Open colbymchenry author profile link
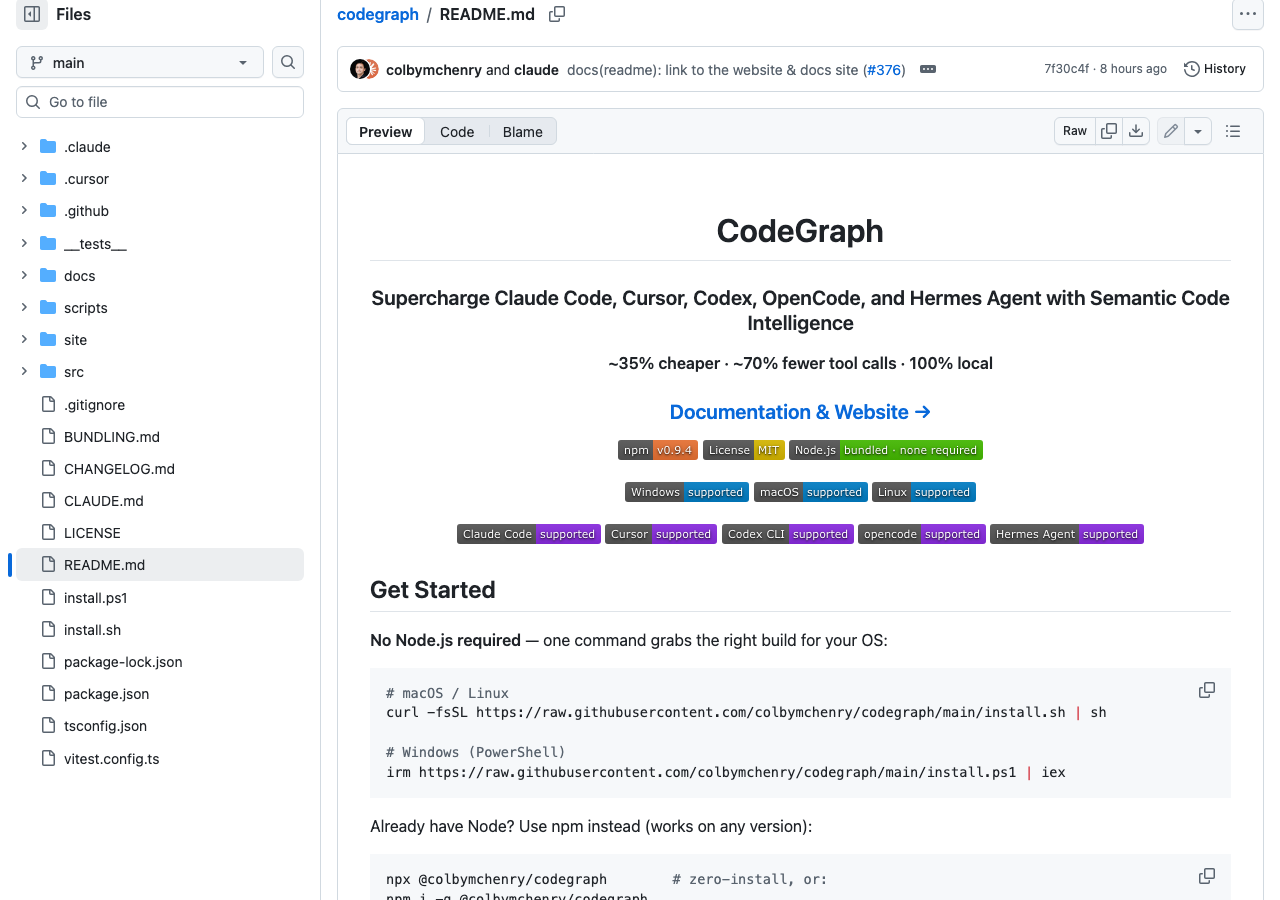 point(434,69)
